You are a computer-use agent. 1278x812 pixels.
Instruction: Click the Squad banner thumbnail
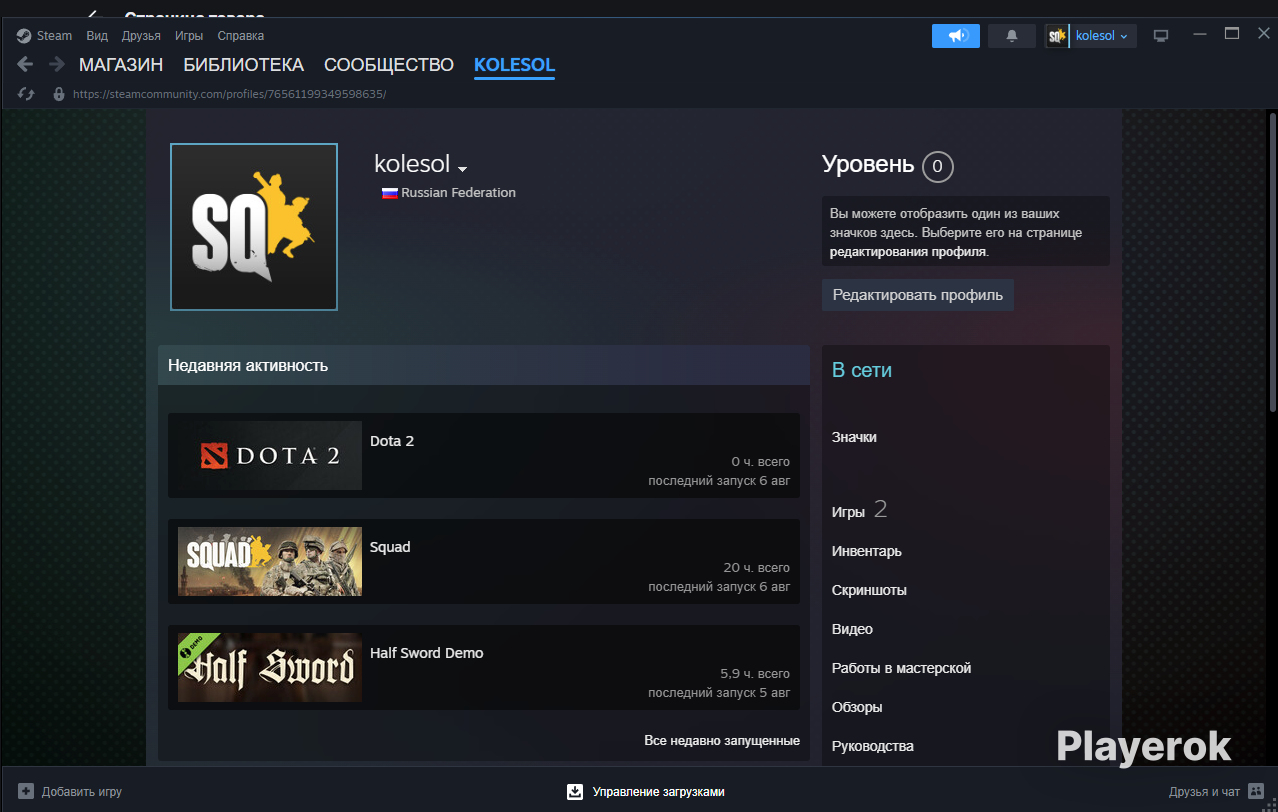[x=270, y=561]
